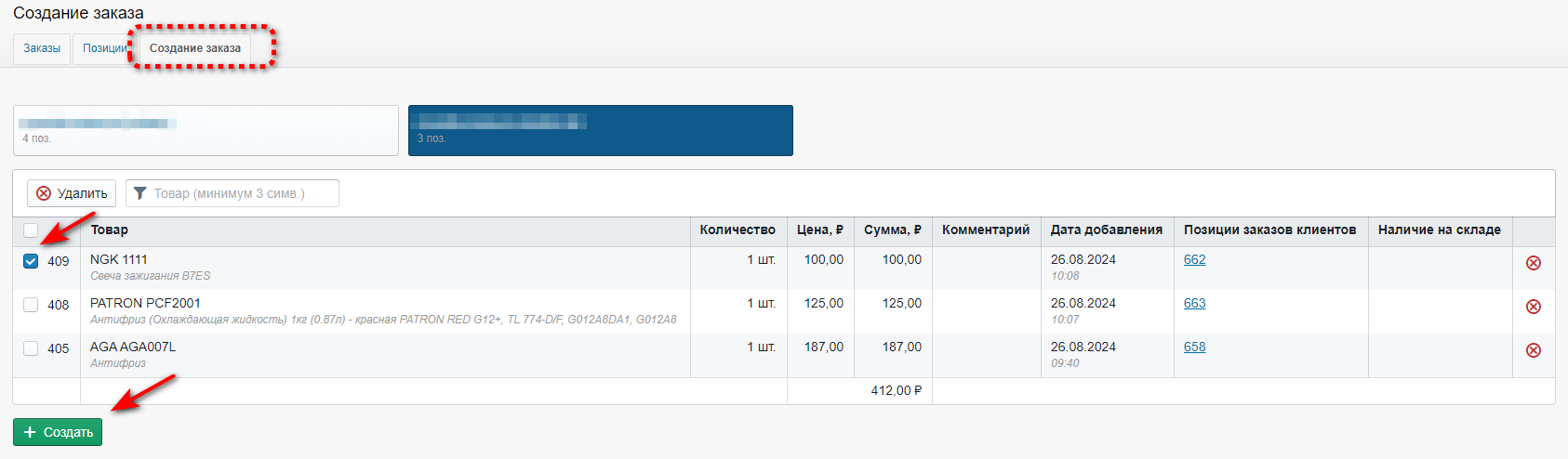Click the Цена, ₽ column header
This screenshot has height=459, width=1568.
[819, 229]
